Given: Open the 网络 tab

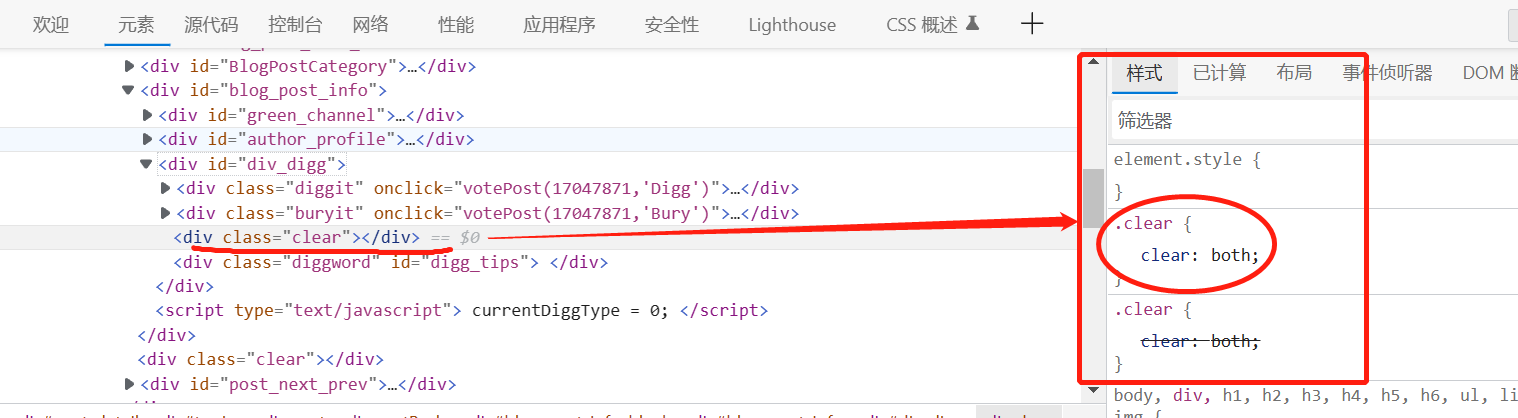Looking at the screenshot, I should click(370, 25).
